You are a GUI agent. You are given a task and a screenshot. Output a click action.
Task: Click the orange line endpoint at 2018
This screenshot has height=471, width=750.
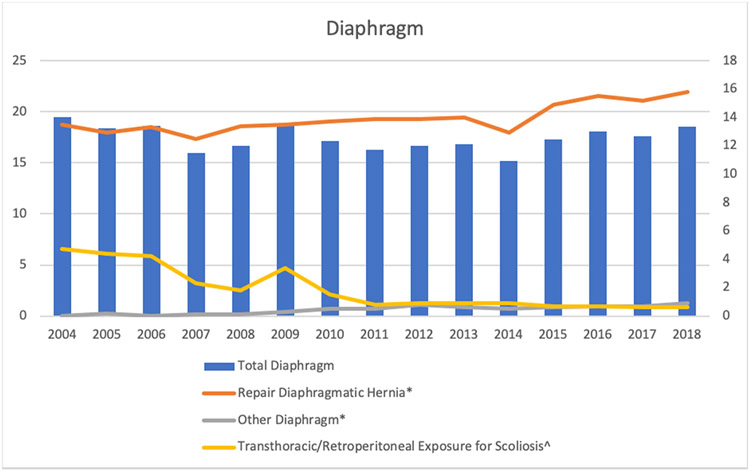coord(687,92)
